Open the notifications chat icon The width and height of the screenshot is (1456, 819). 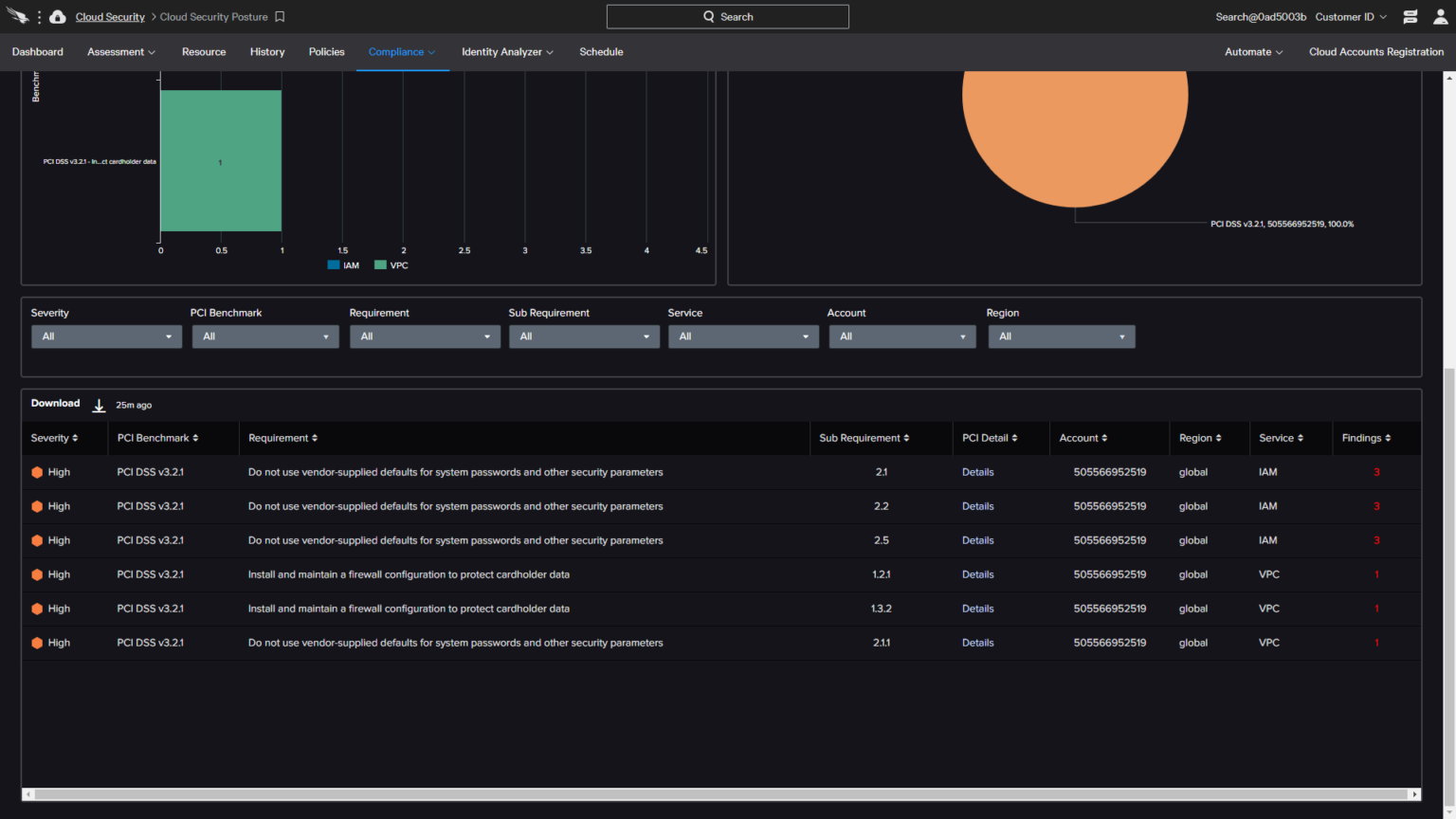(1410, 16)
